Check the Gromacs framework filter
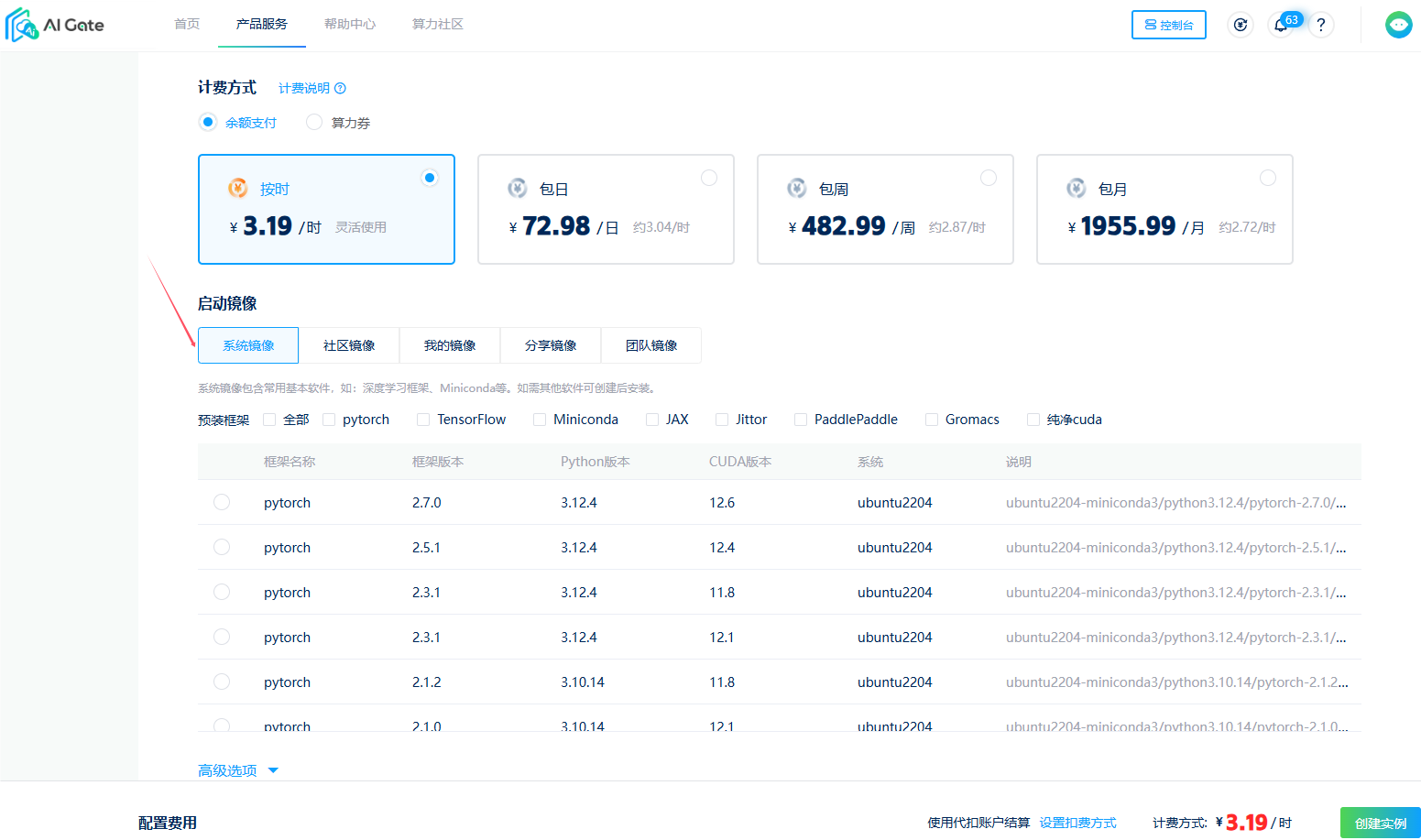 coord(932,420)
